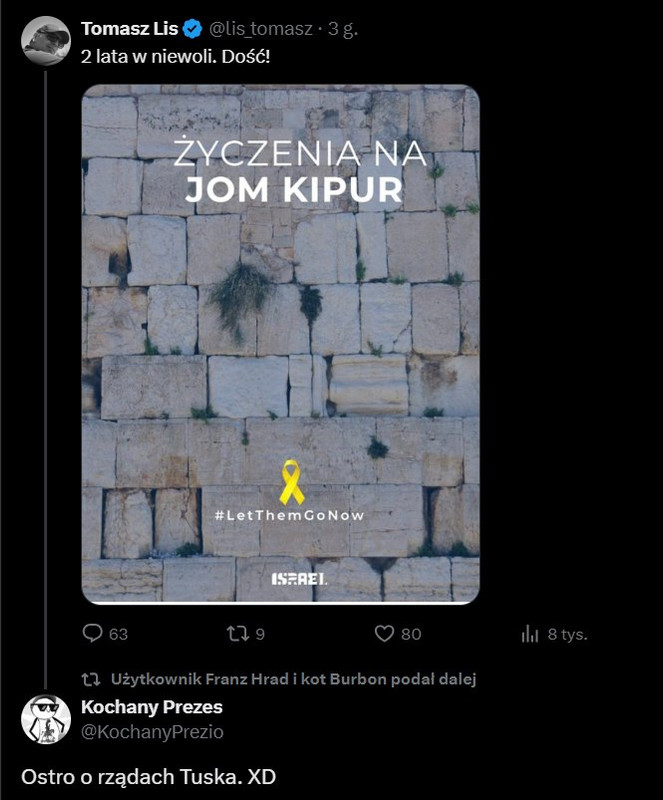Click the 3 g. timestamp
The width and height of the screenshot is (663, 800).
pyautogui.click(x=342, y=29)
